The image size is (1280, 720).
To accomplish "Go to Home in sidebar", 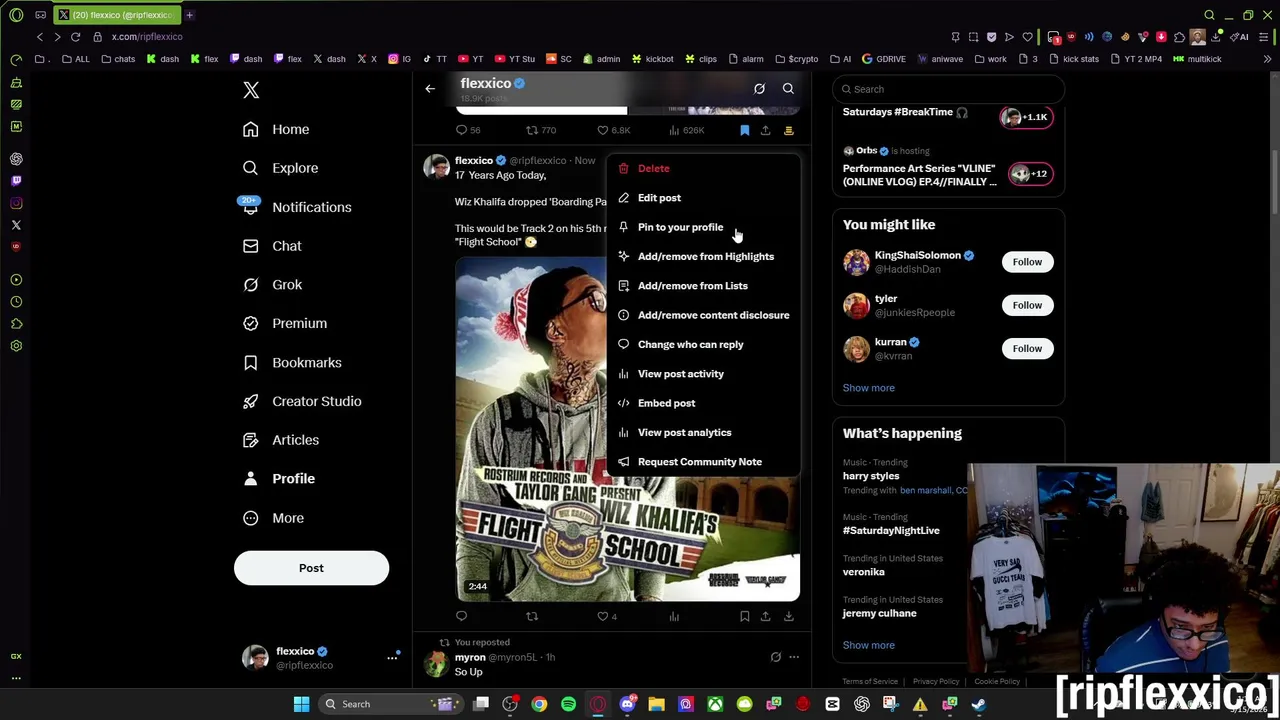I will 277,129.
